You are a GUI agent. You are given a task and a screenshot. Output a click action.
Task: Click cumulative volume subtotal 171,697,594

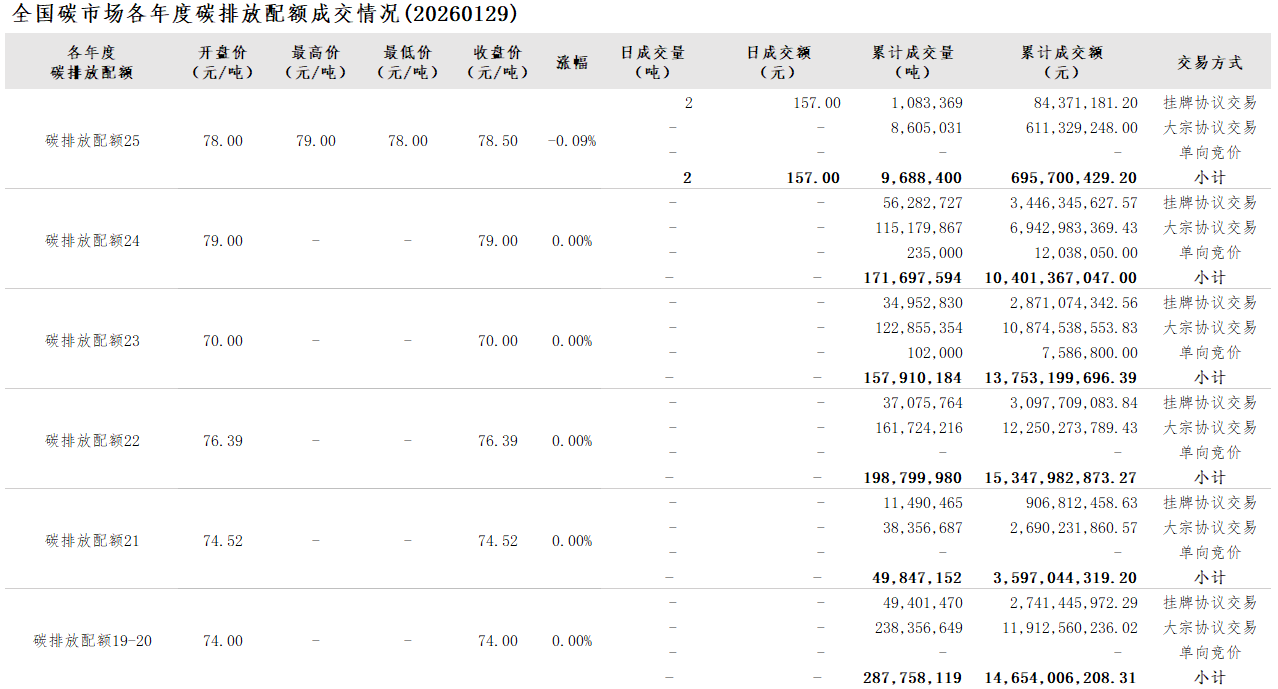pyautogui.click(x=912, y=278)
